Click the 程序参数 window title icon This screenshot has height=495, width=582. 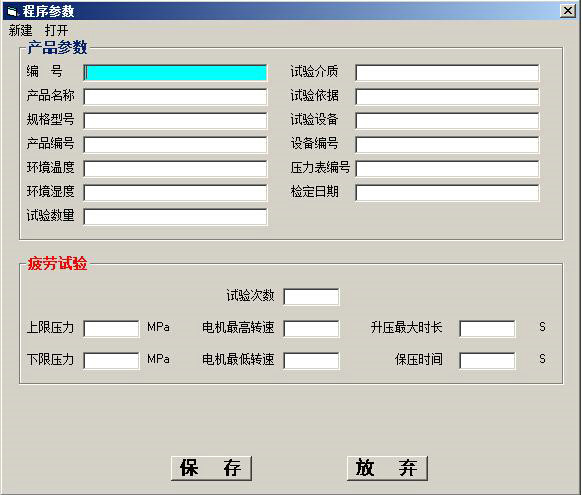pyautogui.click(x=12, y=12)
